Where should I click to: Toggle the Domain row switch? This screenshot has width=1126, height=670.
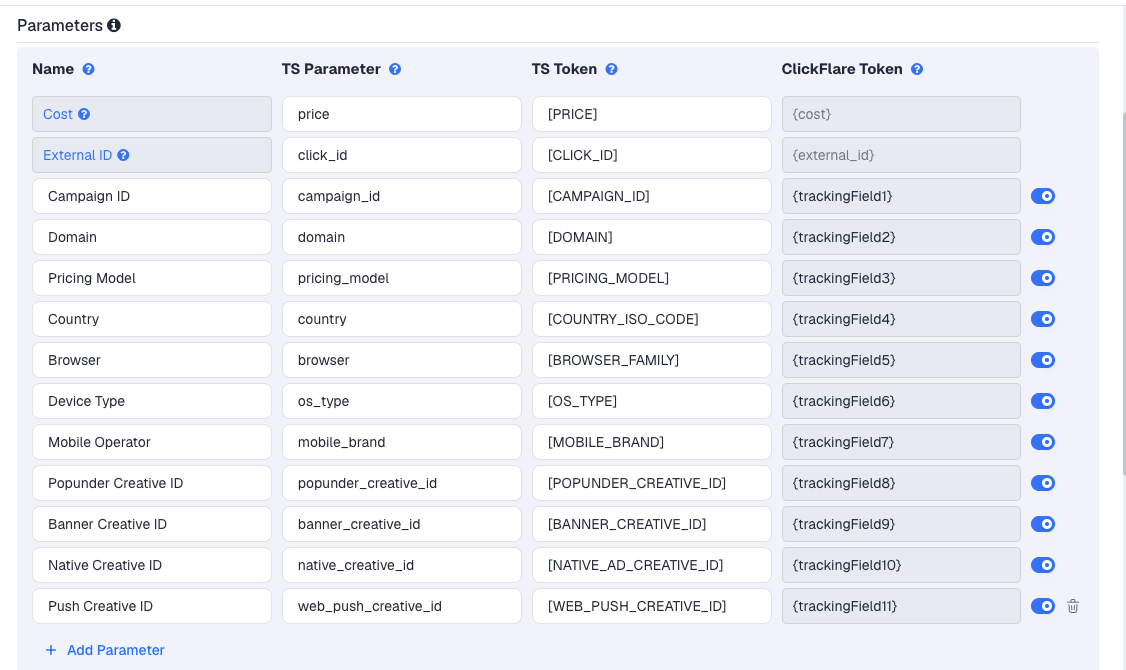point(1043,237)
